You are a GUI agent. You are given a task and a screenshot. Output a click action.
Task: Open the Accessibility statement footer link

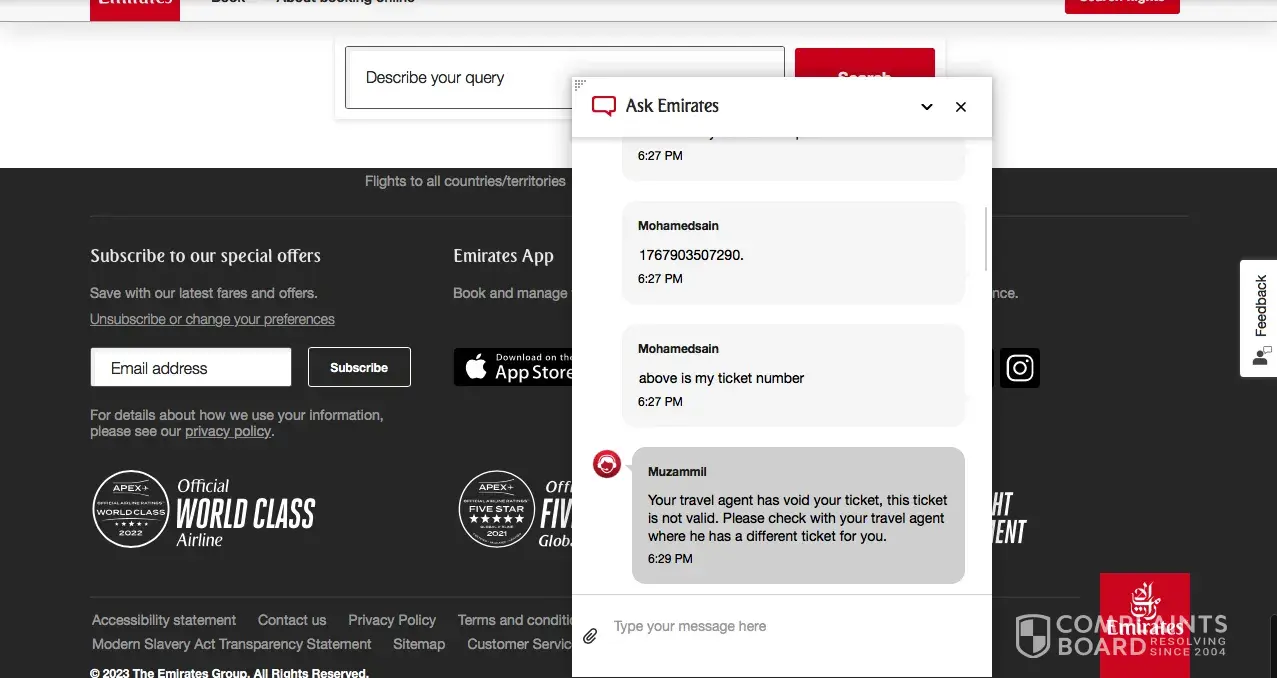(164, 620)
